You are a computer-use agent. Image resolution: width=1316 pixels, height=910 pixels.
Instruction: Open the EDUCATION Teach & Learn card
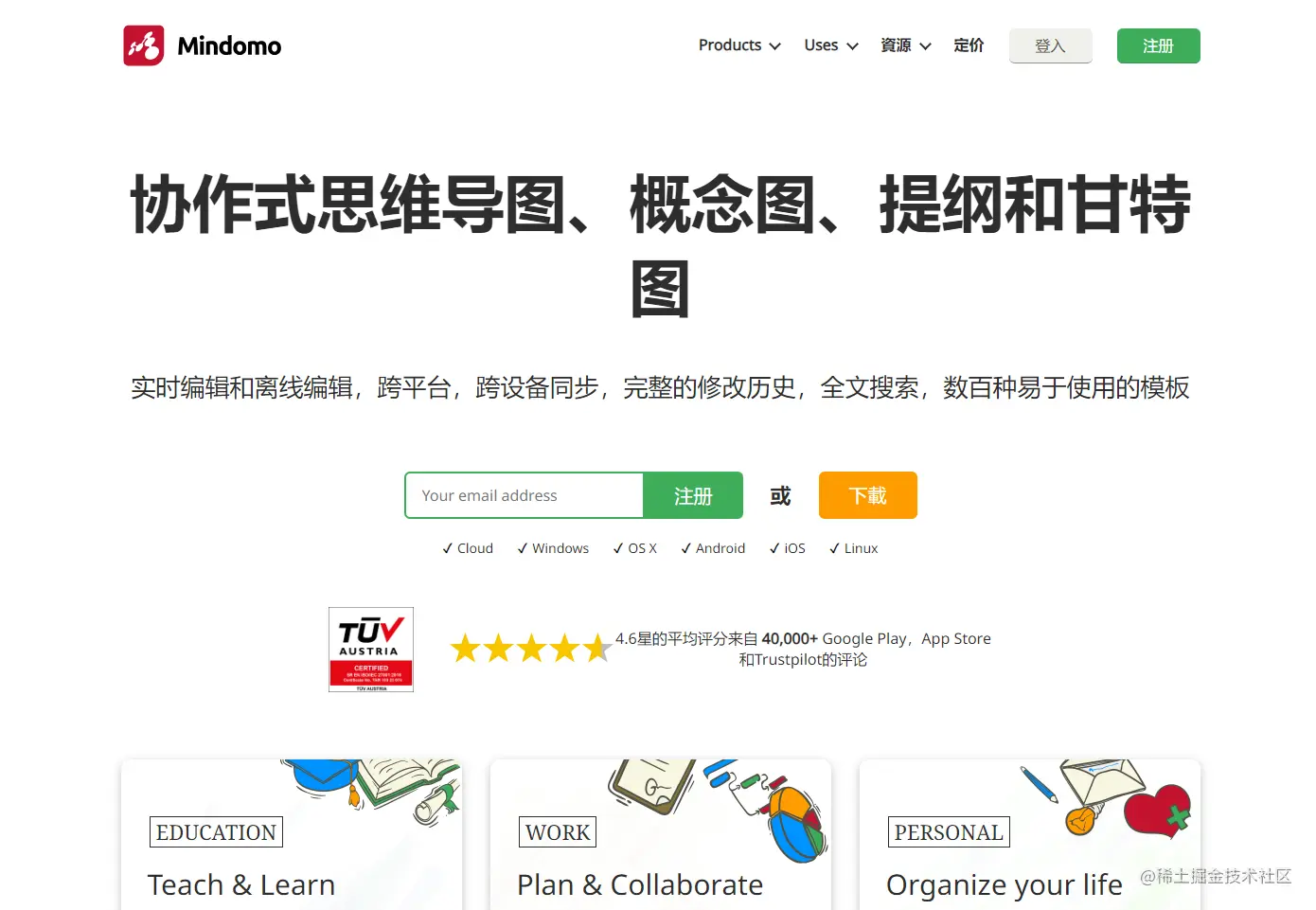pyautogui.click(x=292, y=834)
